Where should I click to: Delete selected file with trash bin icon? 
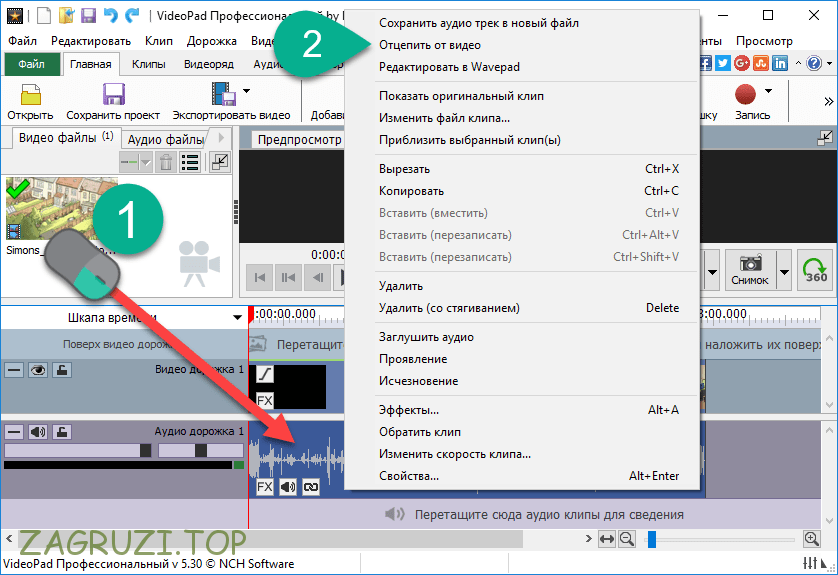coord(166,162)
